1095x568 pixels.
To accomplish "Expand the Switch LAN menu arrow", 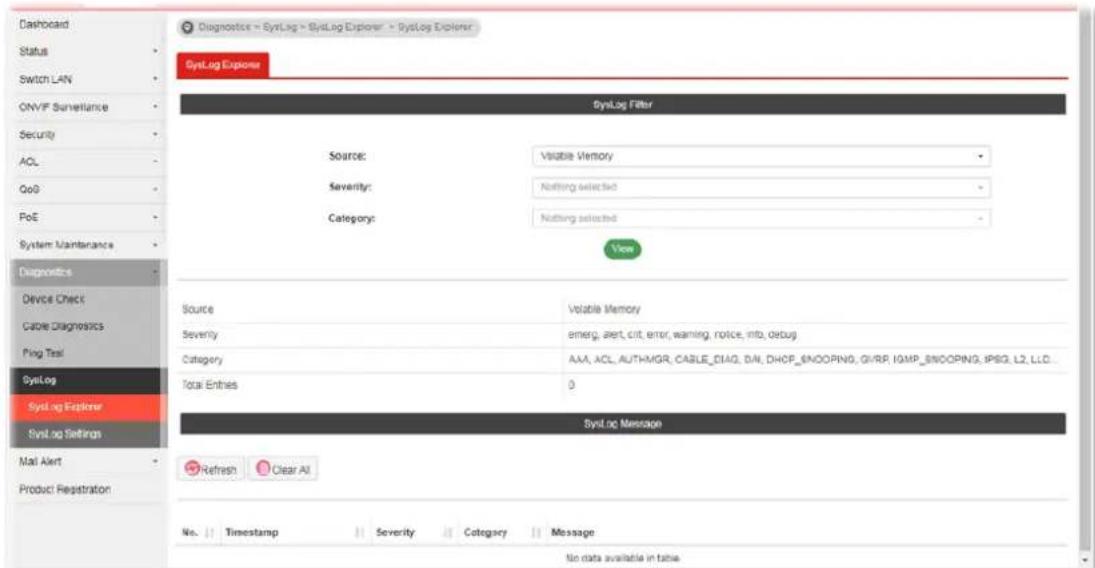I will (154, 79).
